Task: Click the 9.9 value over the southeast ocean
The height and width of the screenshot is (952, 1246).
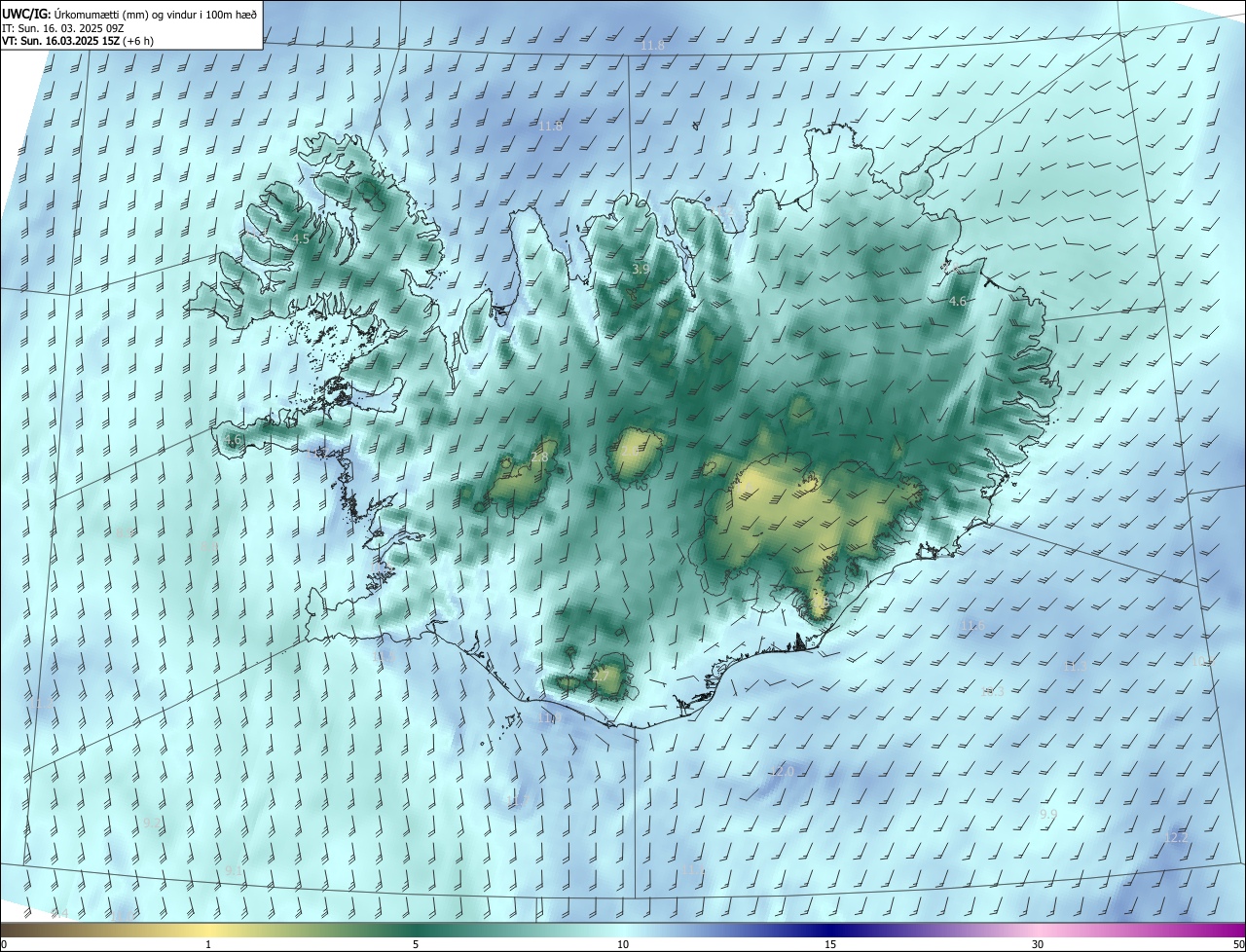Action: tap(1048, 814)
